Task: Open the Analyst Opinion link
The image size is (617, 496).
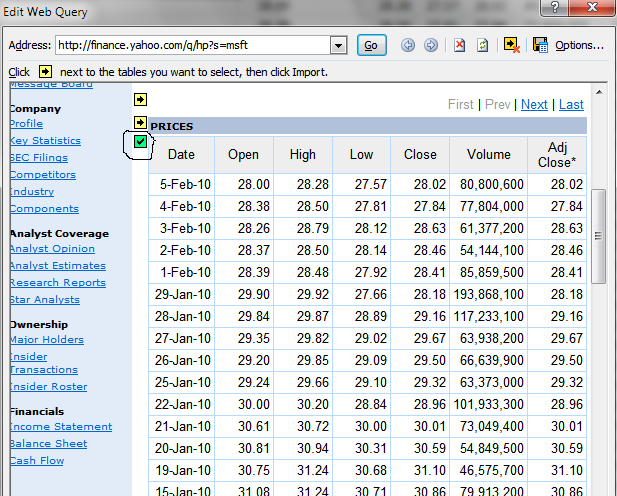Action: 52,248
